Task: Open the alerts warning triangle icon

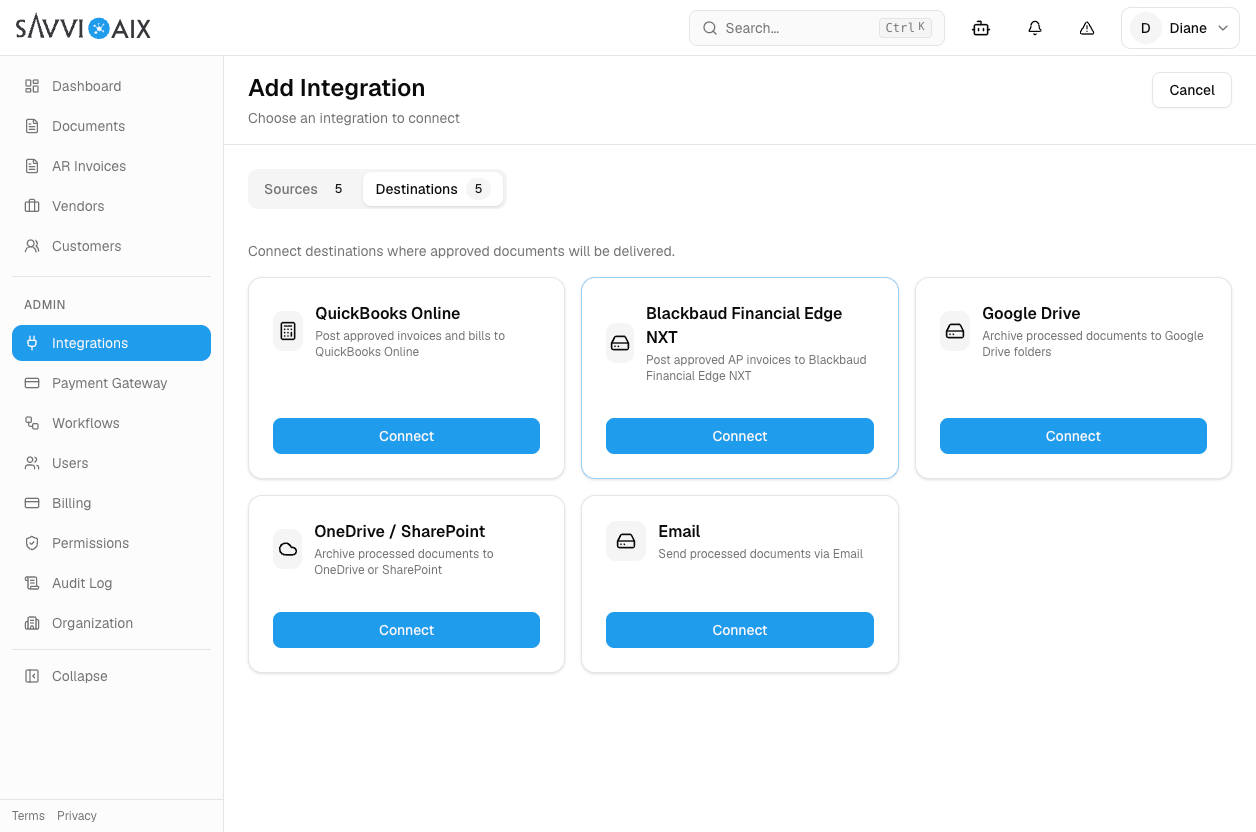Action: point(1087,28)
